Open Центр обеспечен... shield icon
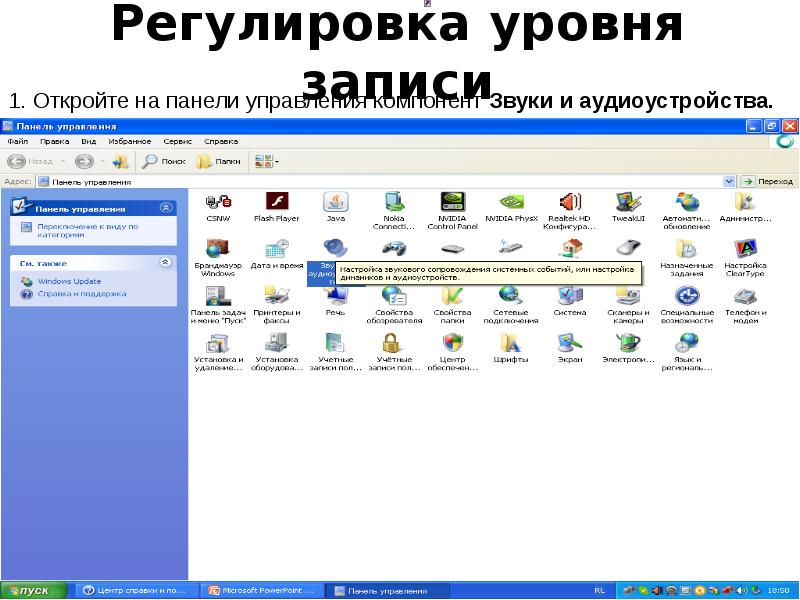Viewport: 800px width, 600px height. (453, 352)
